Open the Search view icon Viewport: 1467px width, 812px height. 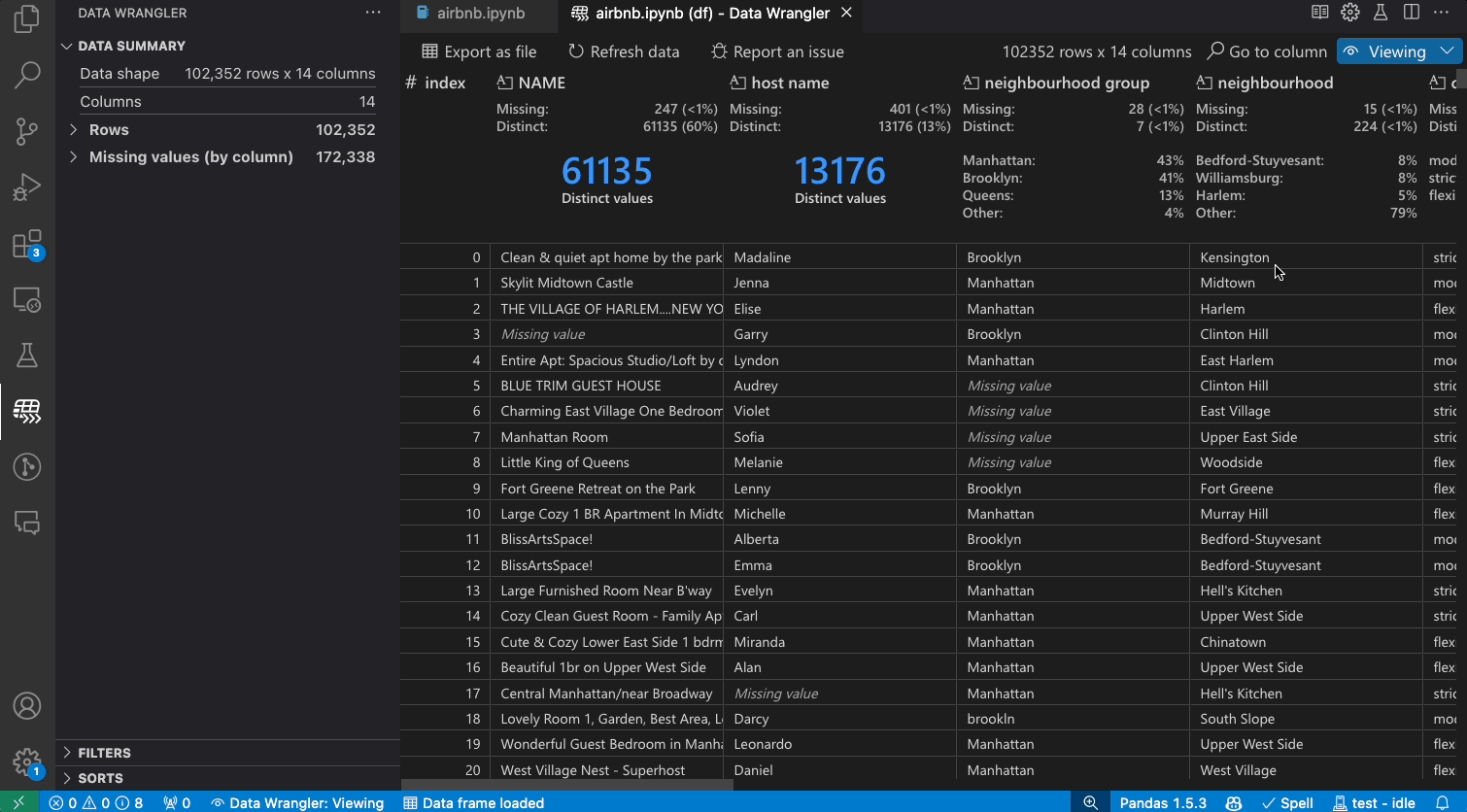click(x=27, y=75)
